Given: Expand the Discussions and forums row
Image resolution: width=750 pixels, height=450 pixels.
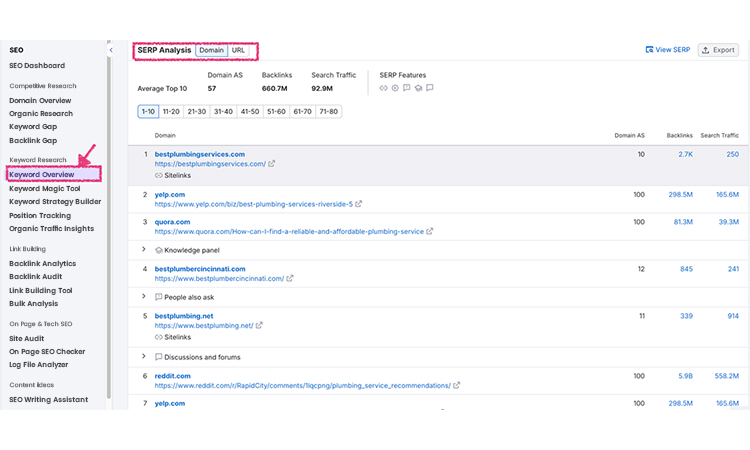Looking at the screenshot, I should pyautogui.click(x=143, y=356).
